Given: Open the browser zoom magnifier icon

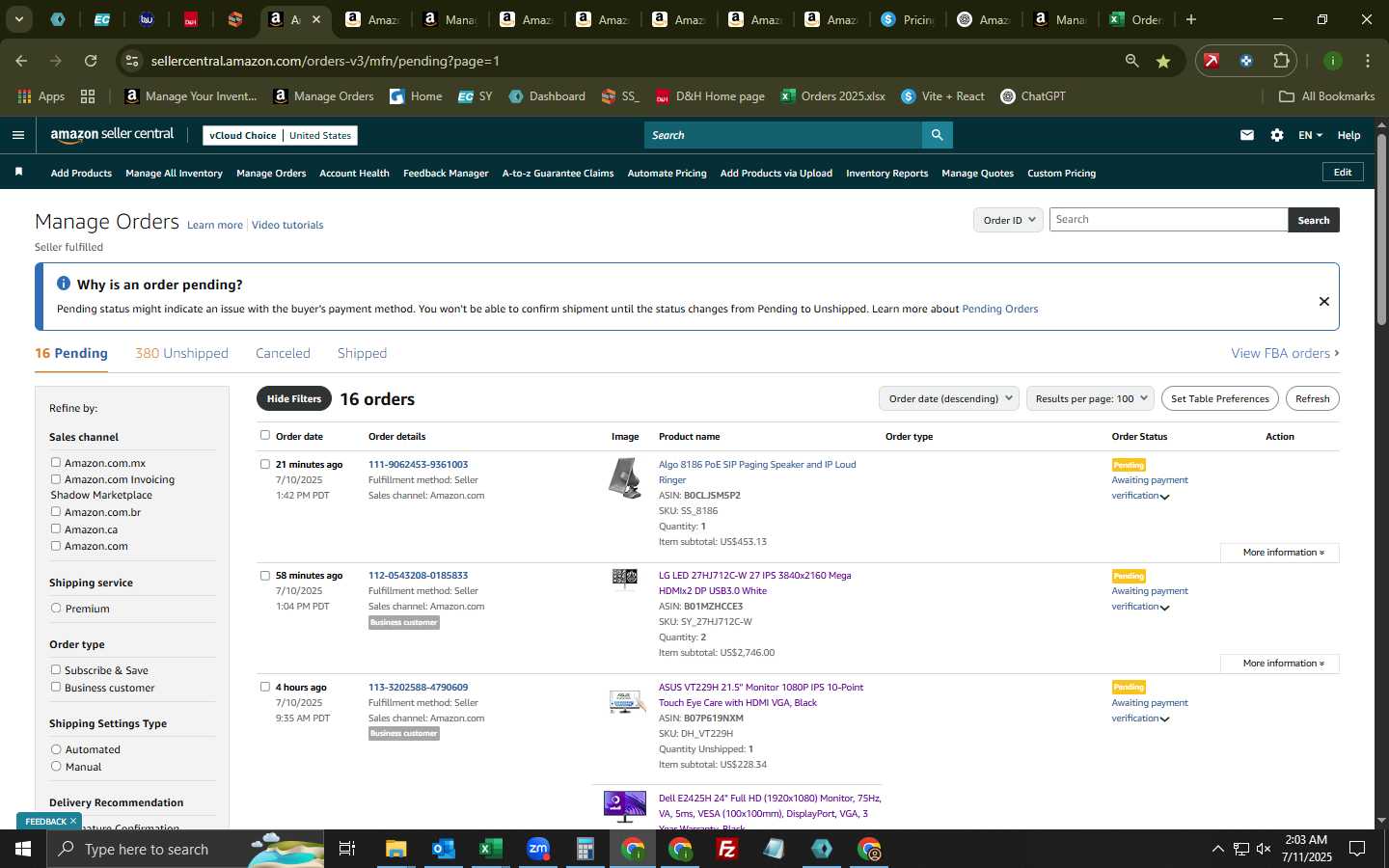Looking at the screenshot, I should [x=1131, y=61].
